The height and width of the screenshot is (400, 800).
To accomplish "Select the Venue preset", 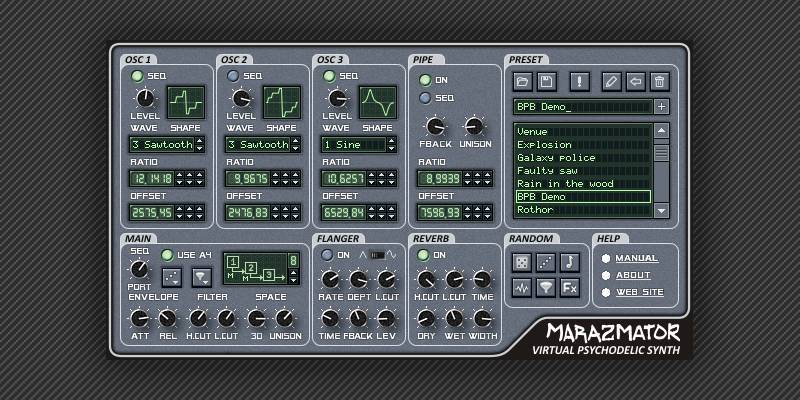I will 582,132.
